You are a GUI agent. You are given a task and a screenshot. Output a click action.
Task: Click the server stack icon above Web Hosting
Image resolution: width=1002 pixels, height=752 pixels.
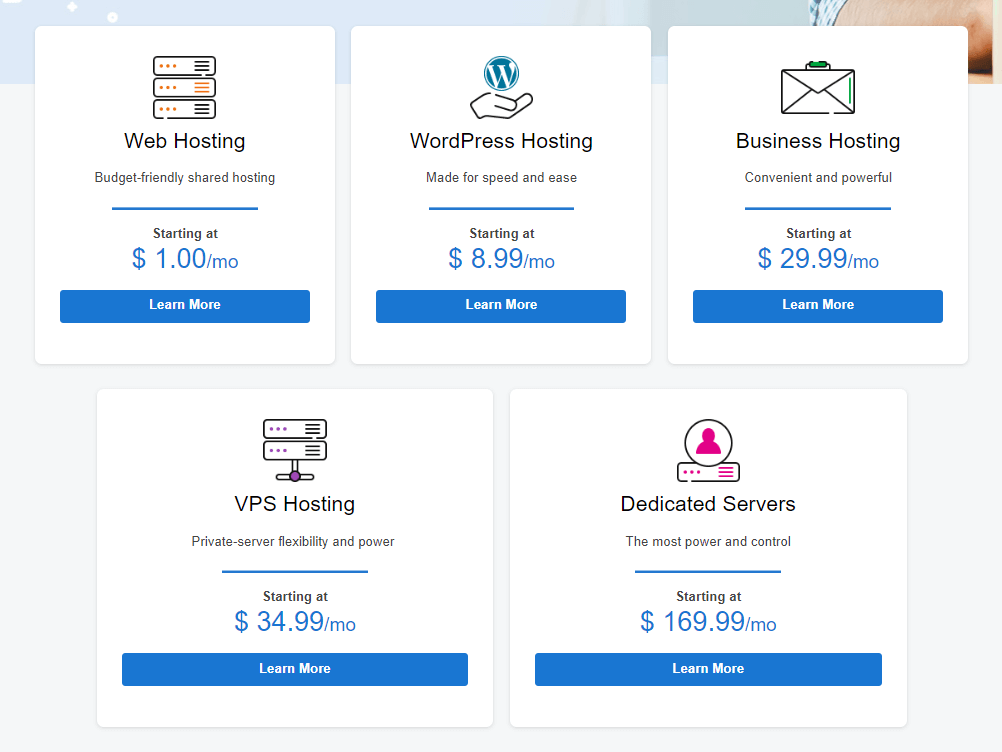[184, 87]
